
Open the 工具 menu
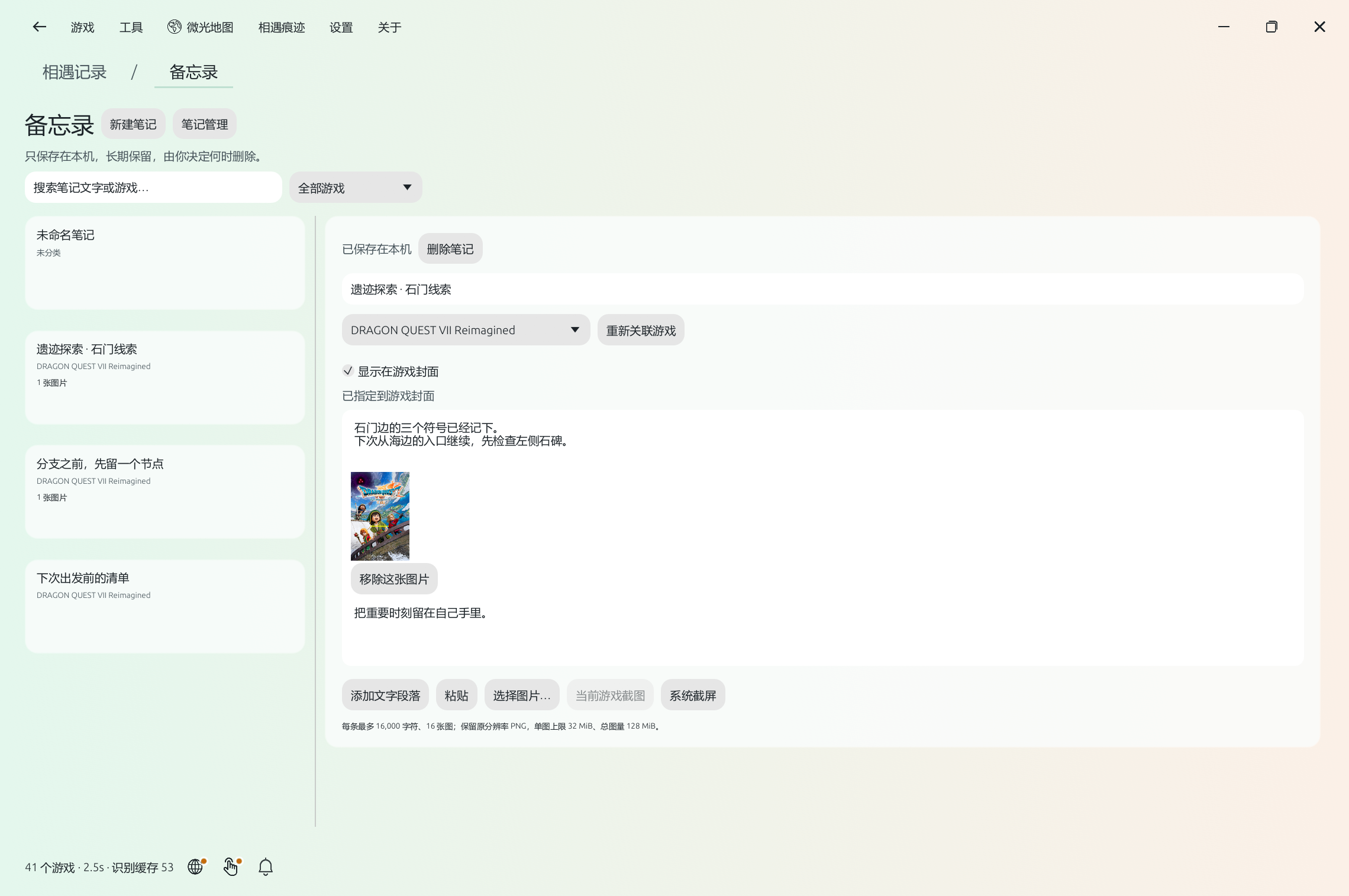[131, 27]
